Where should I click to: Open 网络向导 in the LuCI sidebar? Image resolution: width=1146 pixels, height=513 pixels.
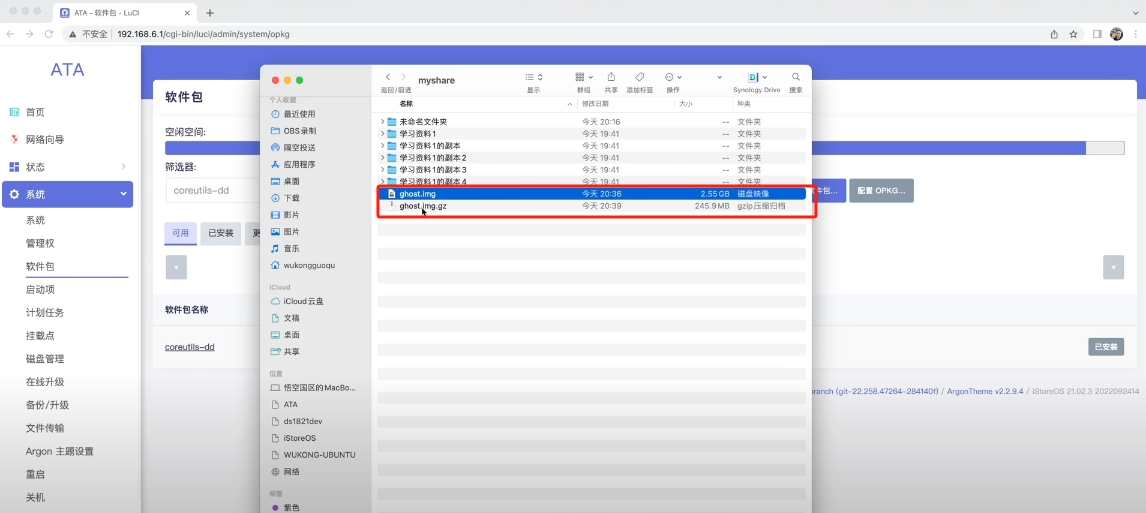[45, 140]
